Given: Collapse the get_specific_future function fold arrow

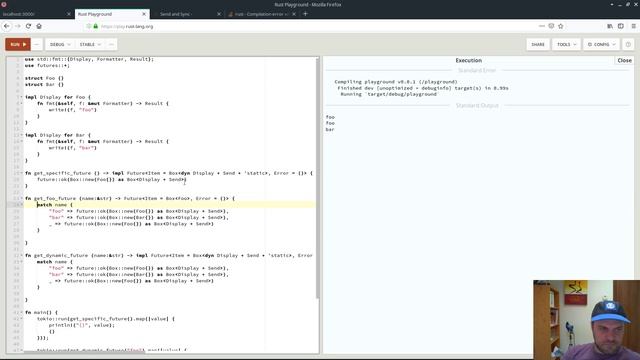Looking at the screenshot, I should (21, 173).
